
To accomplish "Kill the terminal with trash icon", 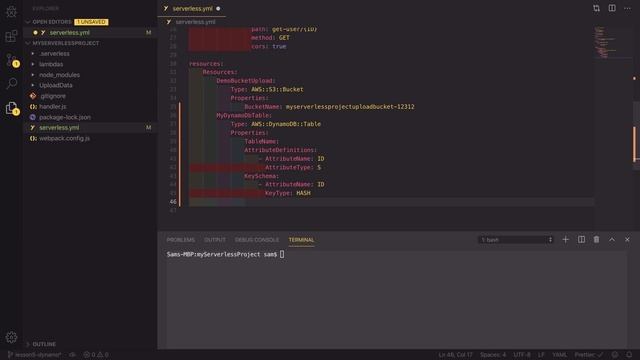I will (596, 240).
